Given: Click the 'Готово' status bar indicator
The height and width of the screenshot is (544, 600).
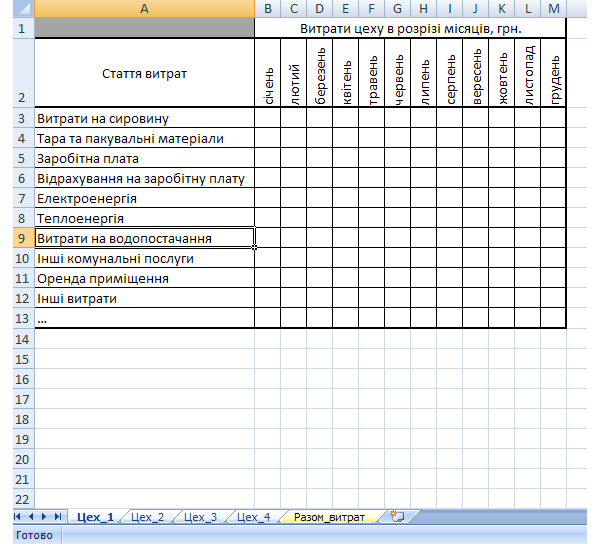Looking at the screenshot, I should click(34, 535).
